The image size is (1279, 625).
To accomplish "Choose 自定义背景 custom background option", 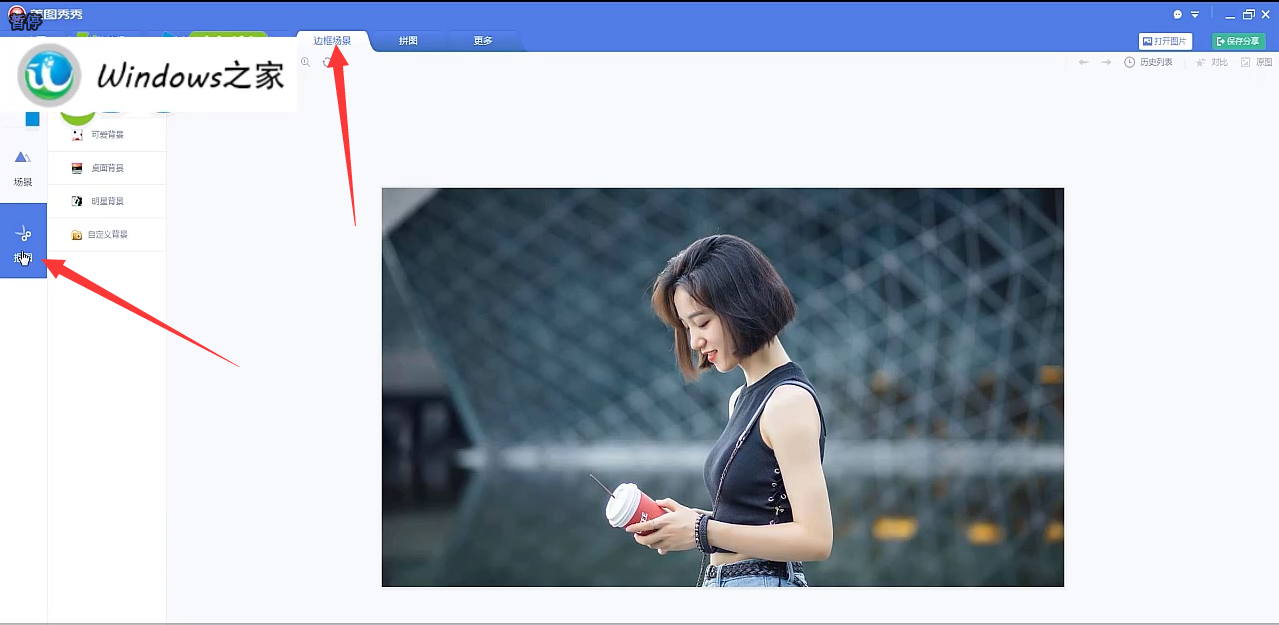I will [x=106, y=234].
